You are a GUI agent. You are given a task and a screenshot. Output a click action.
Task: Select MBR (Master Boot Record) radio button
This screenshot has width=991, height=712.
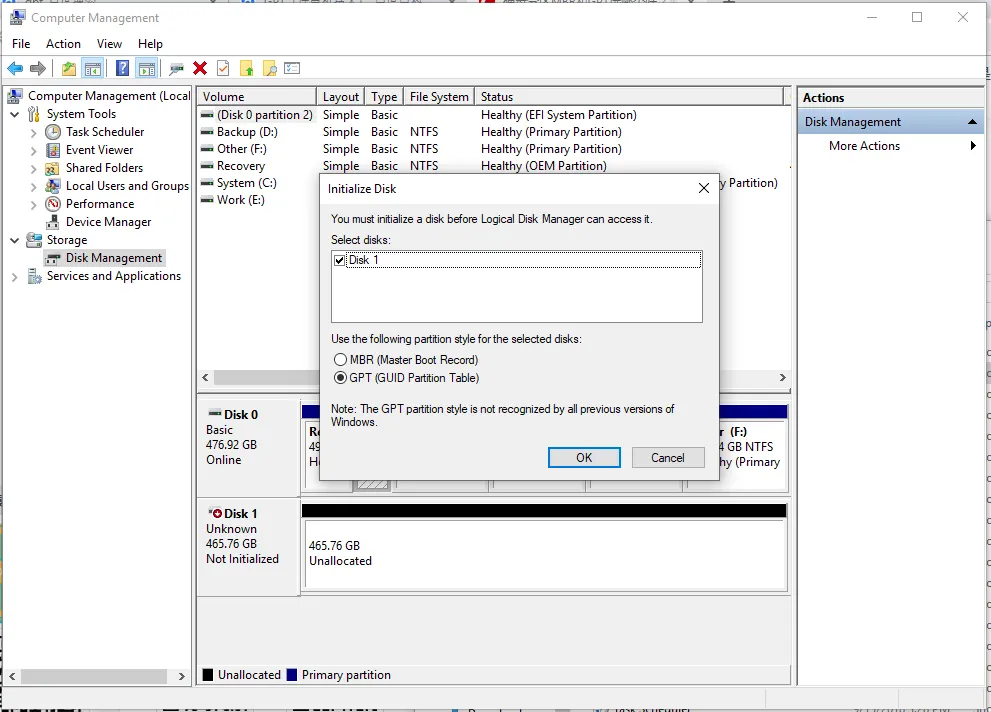(x=341, y=359)
